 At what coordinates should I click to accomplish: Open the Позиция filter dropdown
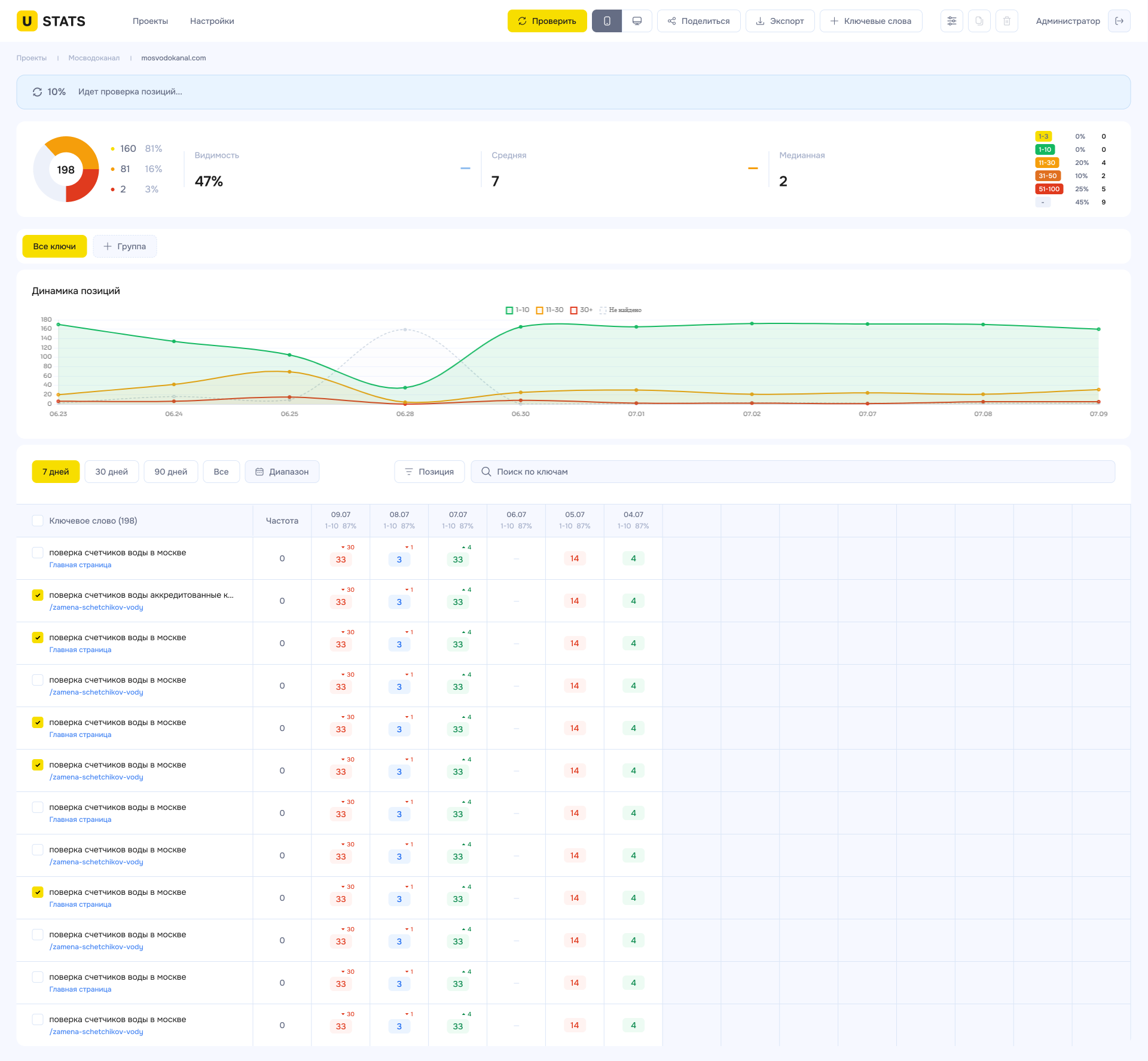coord(429,472)
